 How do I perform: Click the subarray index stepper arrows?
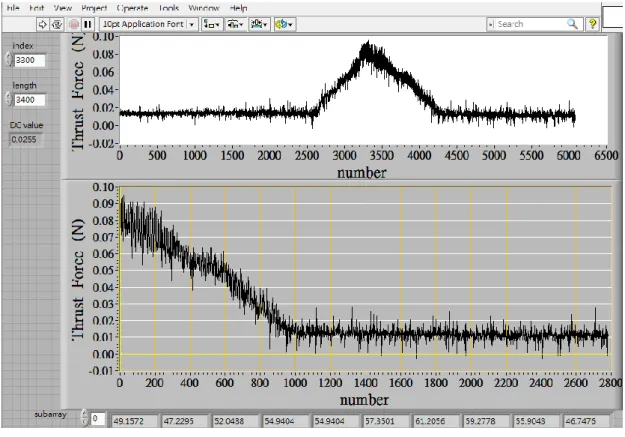tap(84, 417)
